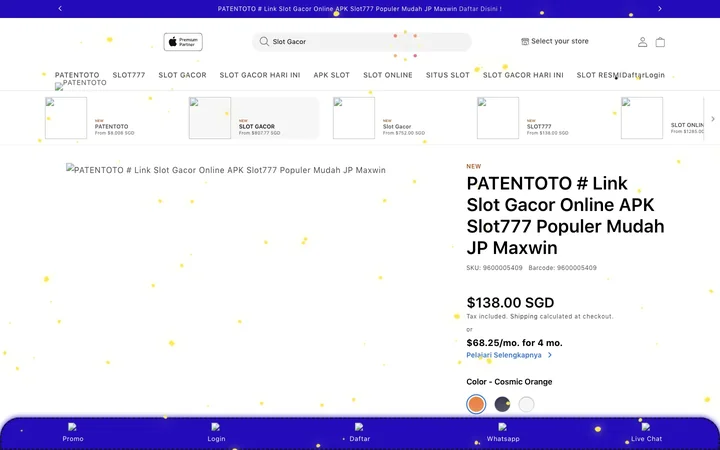Click the Color - Cosmic Orange label
The image size is (720, 450).
[x=509, y=382]
